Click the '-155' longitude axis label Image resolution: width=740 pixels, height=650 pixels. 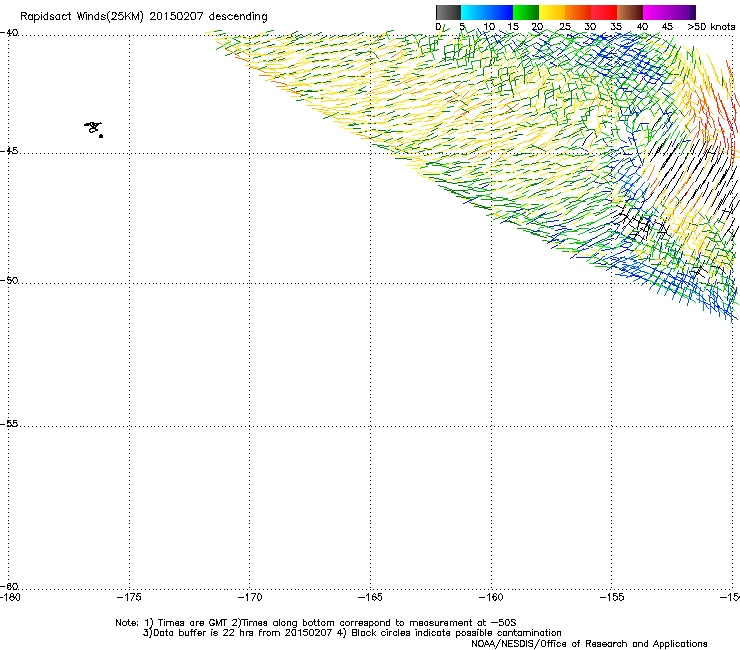[612, 597]
